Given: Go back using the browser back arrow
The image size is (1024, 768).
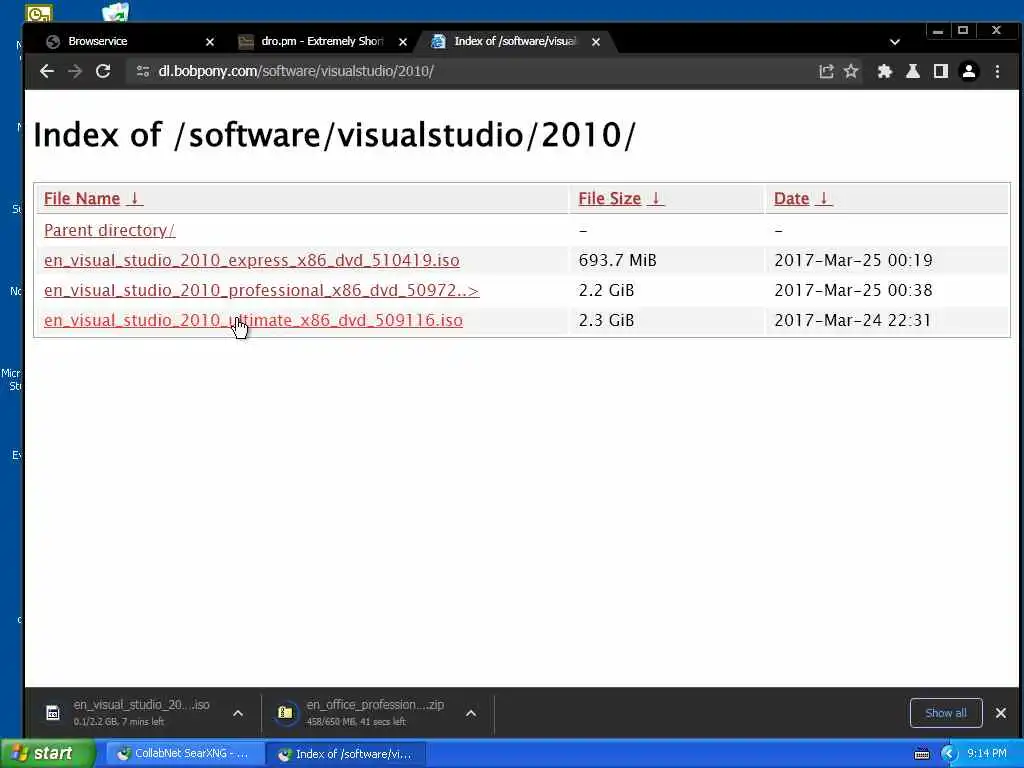Looking at the screenshot, I should pos(46,71).
